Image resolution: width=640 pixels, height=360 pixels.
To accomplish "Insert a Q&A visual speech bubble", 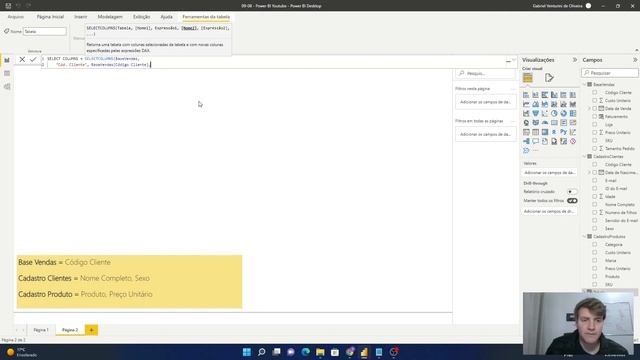I will click(x=536, y=142).
